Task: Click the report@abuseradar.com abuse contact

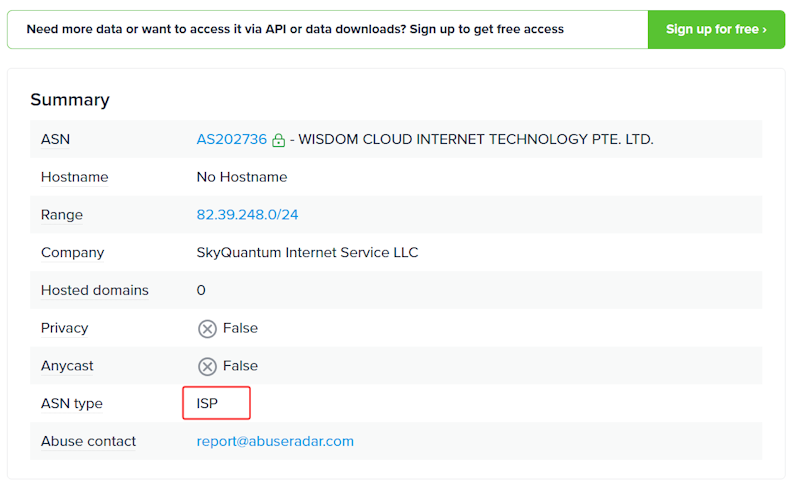Action: [275, 441]
